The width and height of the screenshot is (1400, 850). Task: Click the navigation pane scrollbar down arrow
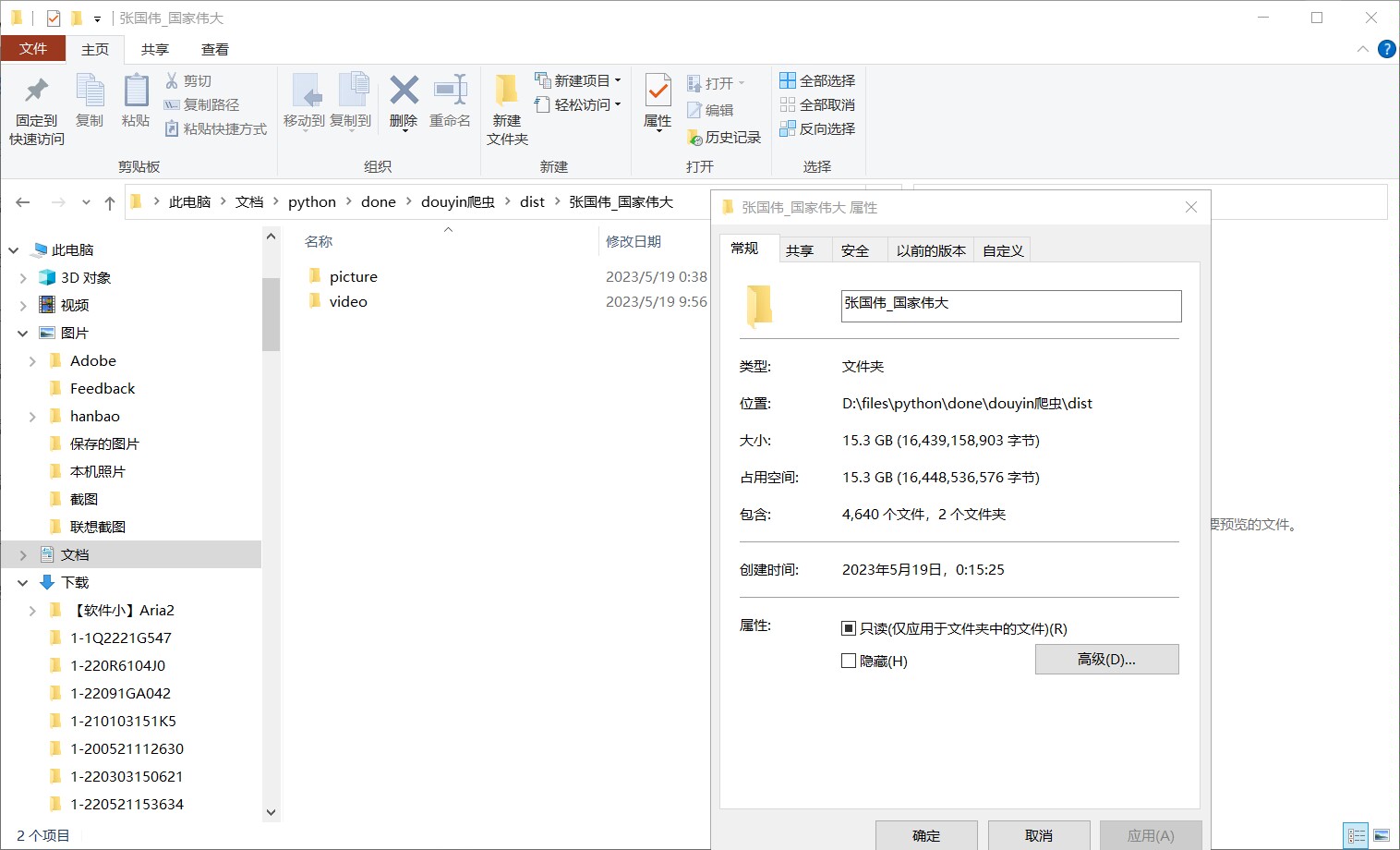272,812
